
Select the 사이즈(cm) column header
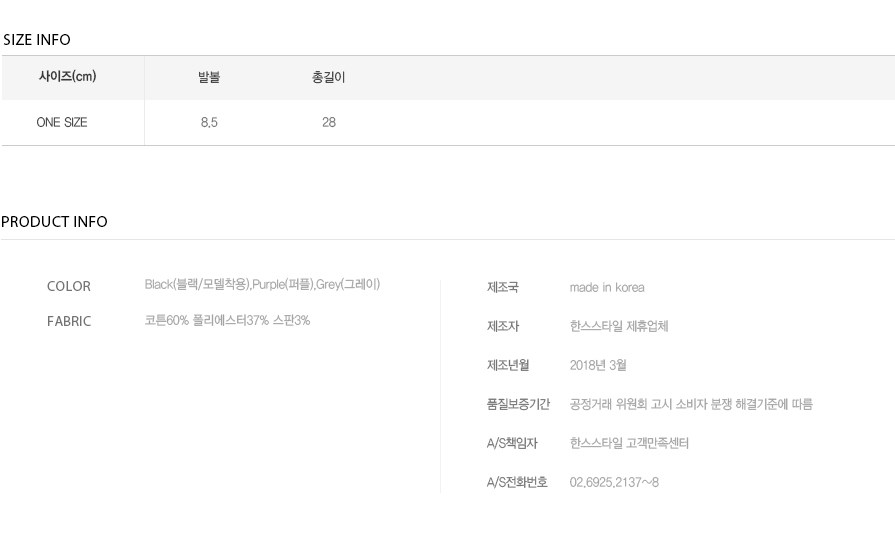pyautogui.click(x=67, y=76)
